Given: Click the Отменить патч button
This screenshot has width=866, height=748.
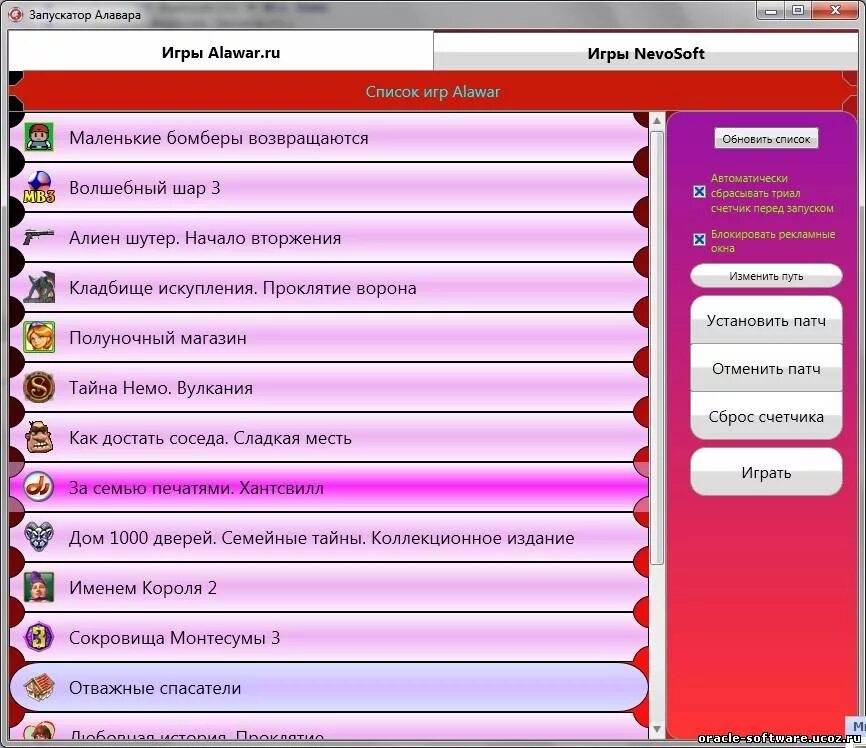Looking at the screenshot, I should click(x=766, y=368).
